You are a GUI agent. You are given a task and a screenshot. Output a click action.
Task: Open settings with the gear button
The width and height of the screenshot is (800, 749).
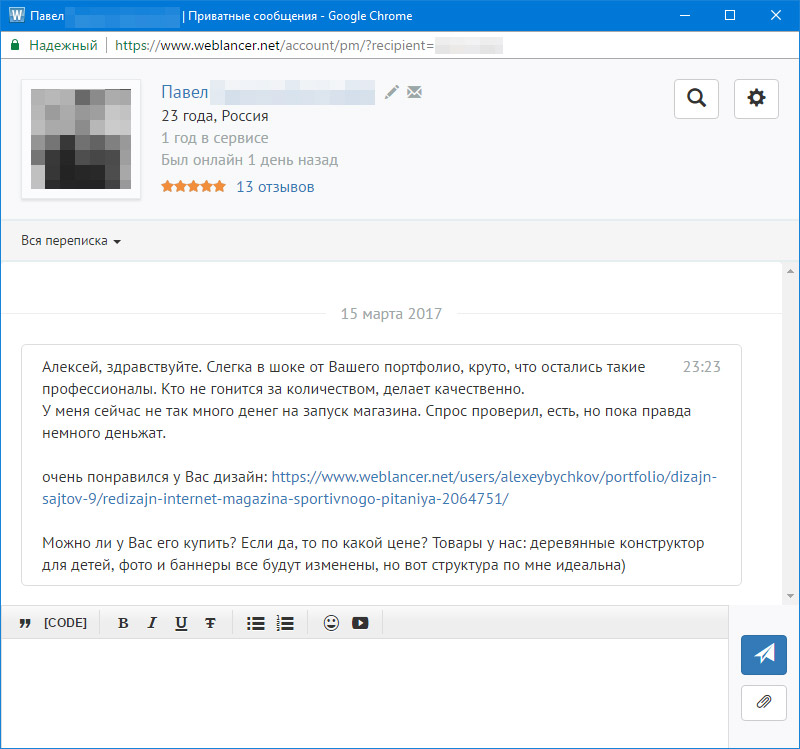[756, 98]
